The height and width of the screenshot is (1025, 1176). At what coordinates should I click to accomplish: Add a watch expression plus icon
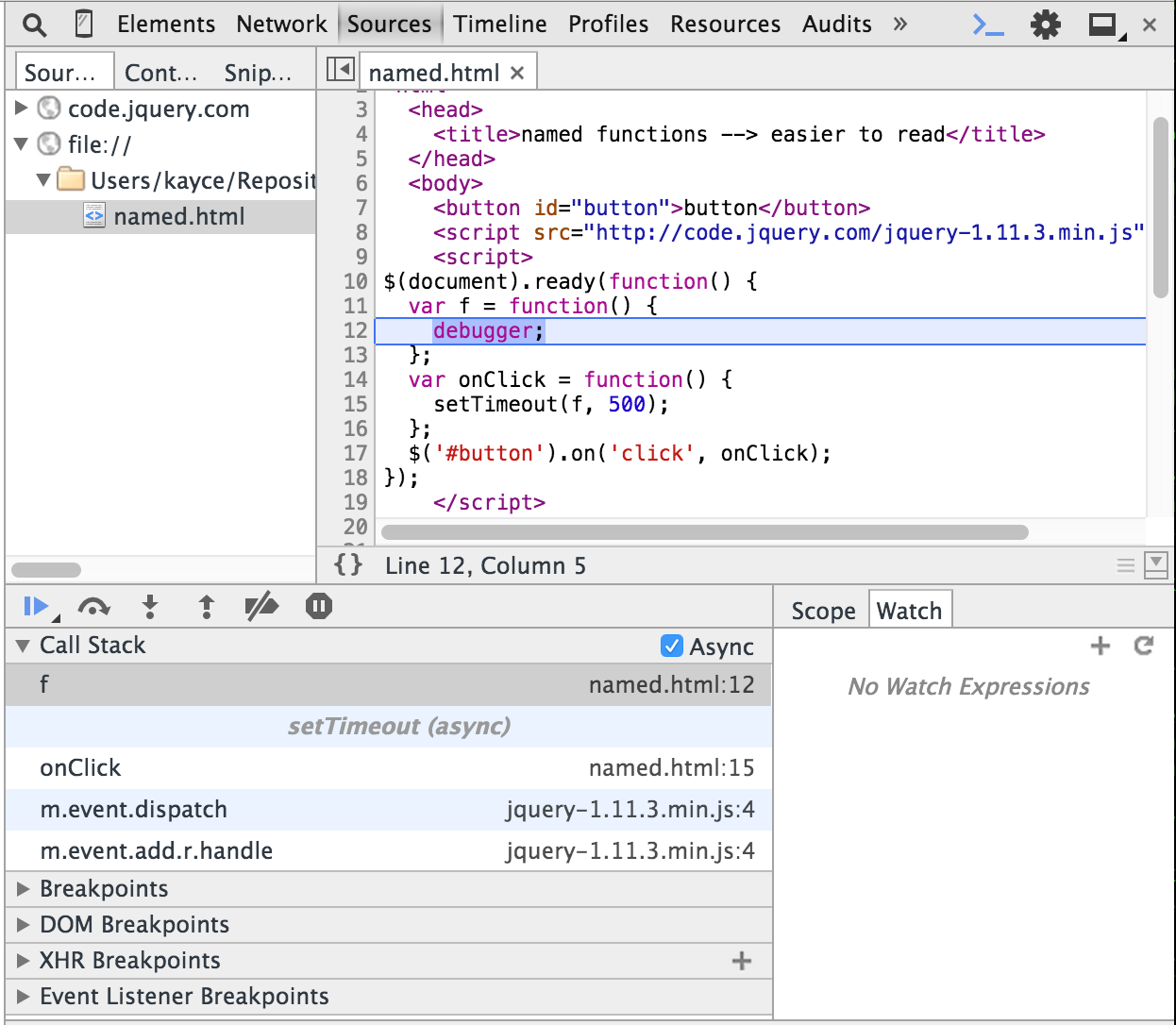point(1100,646)
